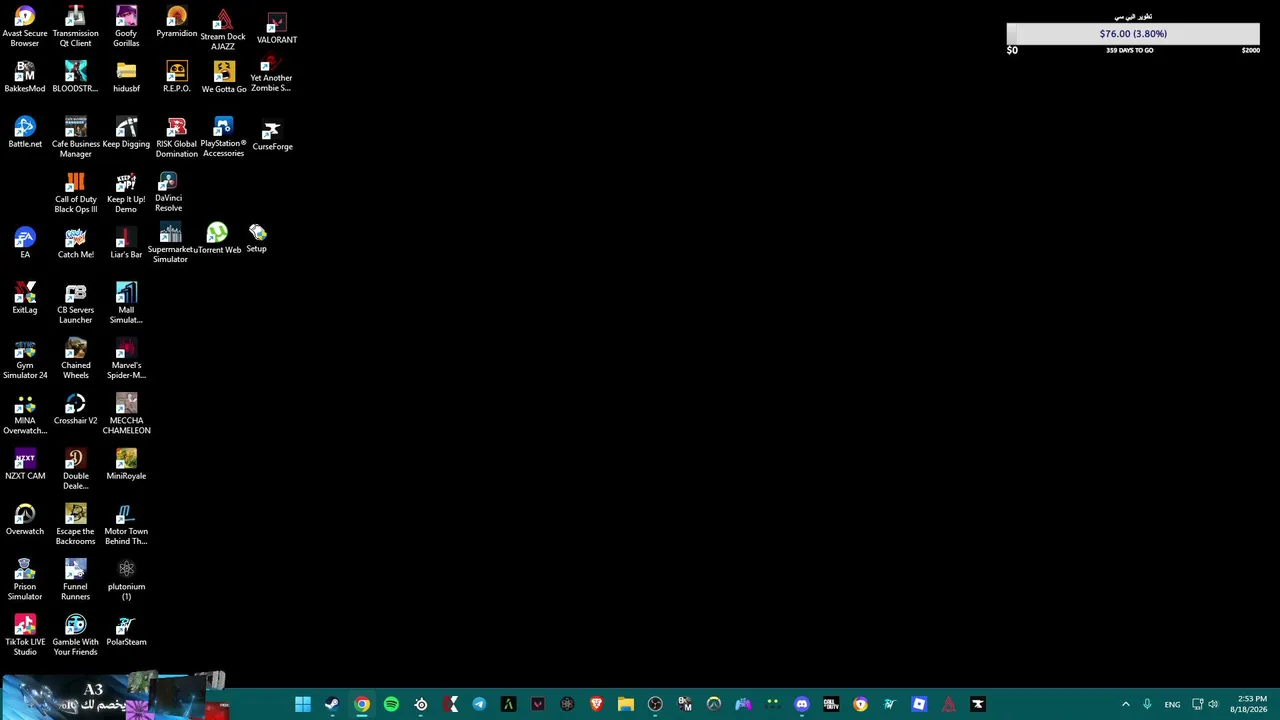Select the Prison Simulator desktop icon
1280x720 pixels.
(25, 580)
